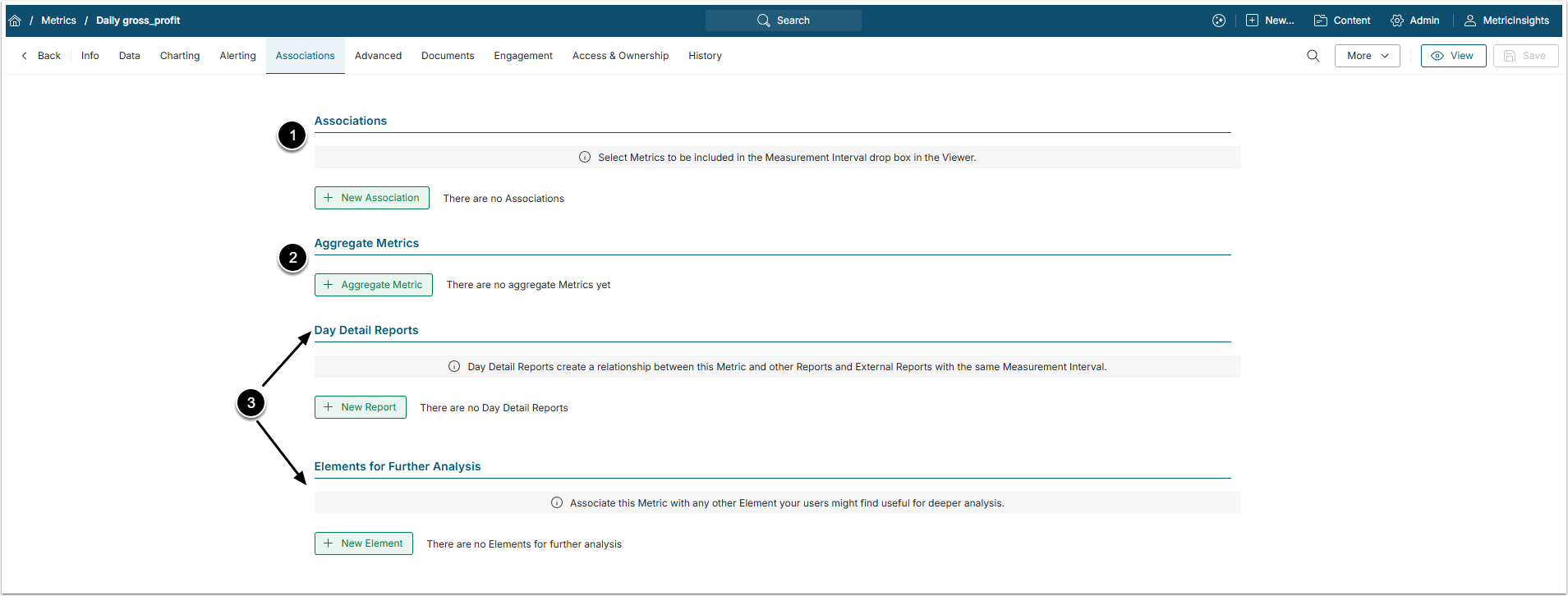Open the Access & Ownership tab
The width and height of the screenshot is (1568, 596).
pyautogui.click(x=620, y=56)
